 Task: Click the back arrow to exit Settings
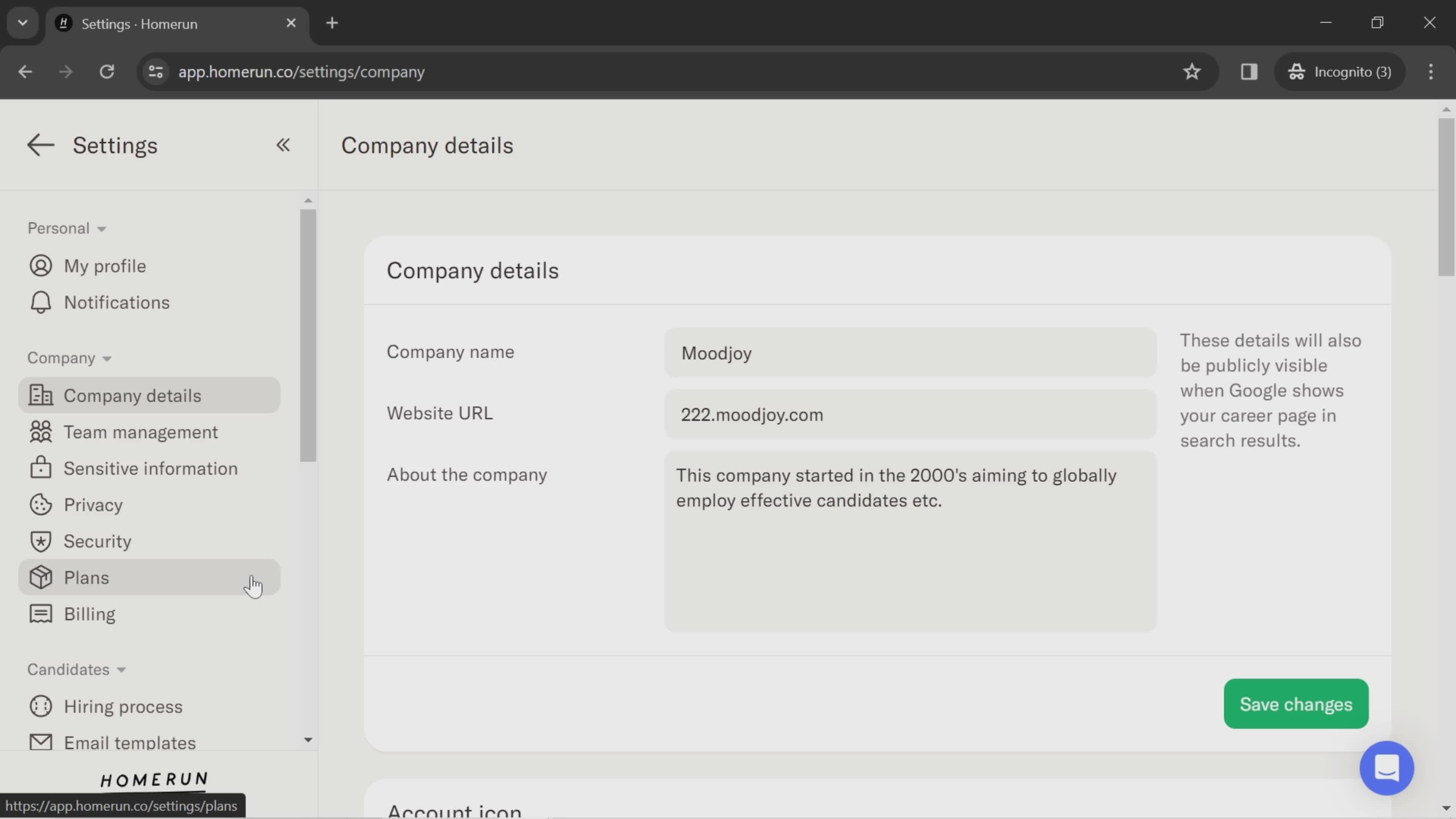coord(40,145)
